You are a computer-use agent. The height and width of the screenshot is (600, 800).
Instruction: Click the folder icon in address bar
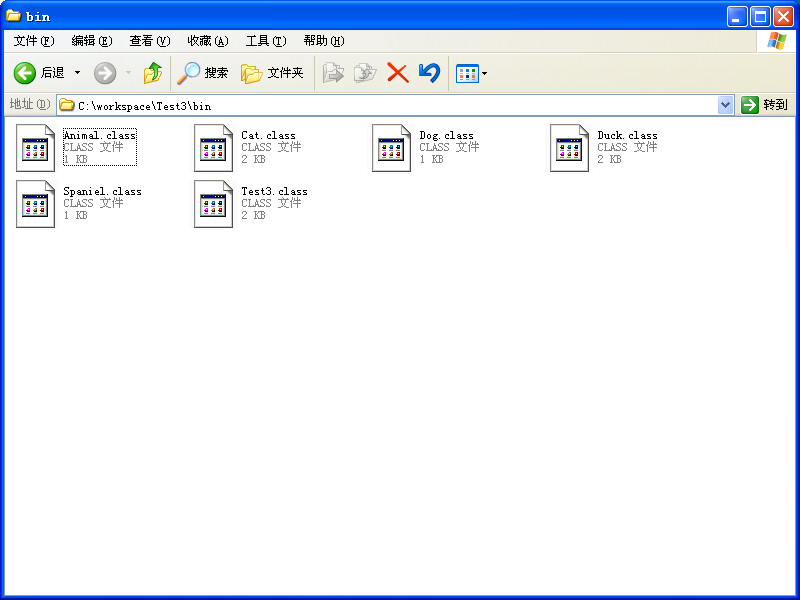[66, 105]
